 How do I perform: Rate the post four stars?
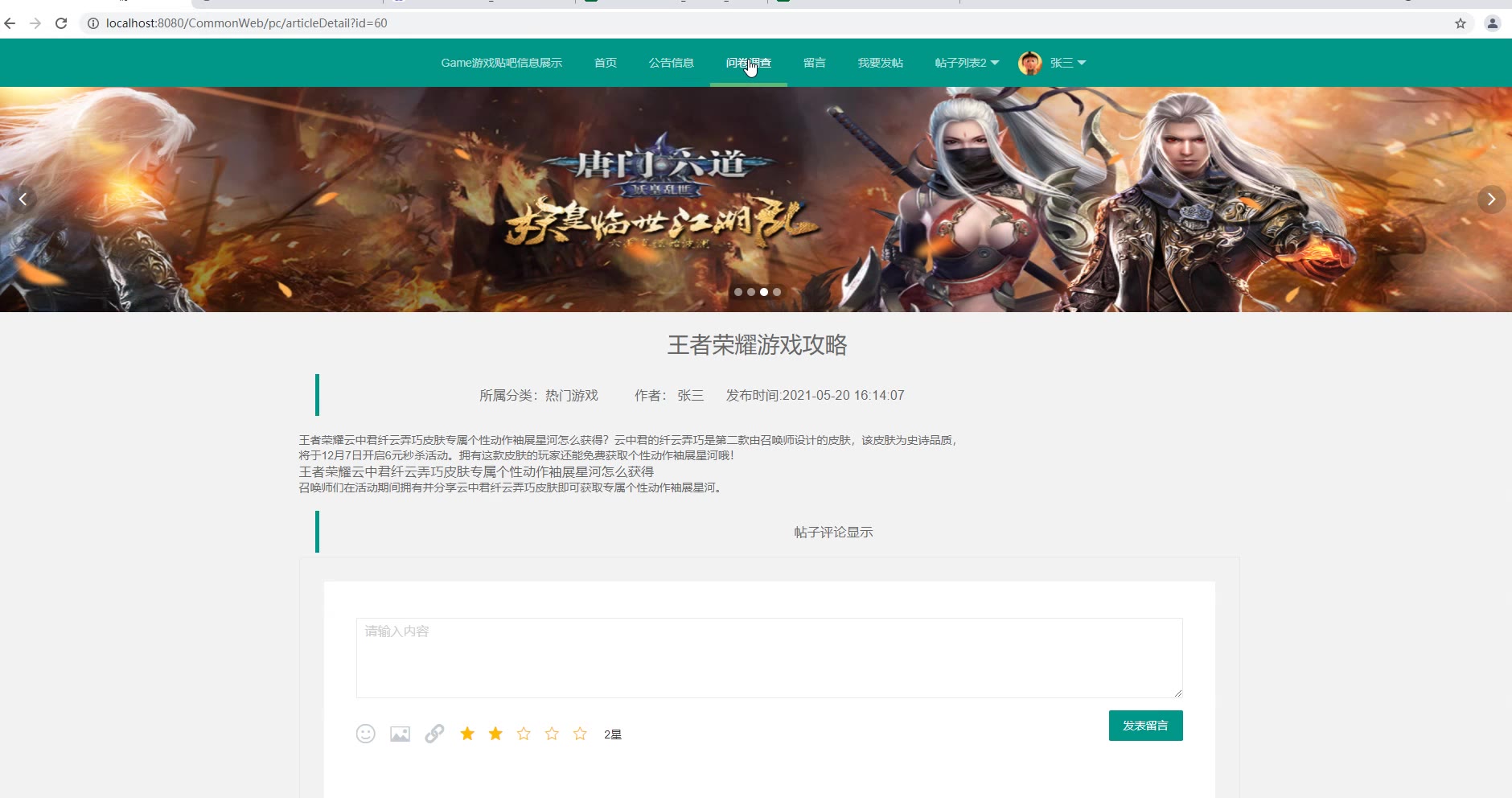[552, 734]
